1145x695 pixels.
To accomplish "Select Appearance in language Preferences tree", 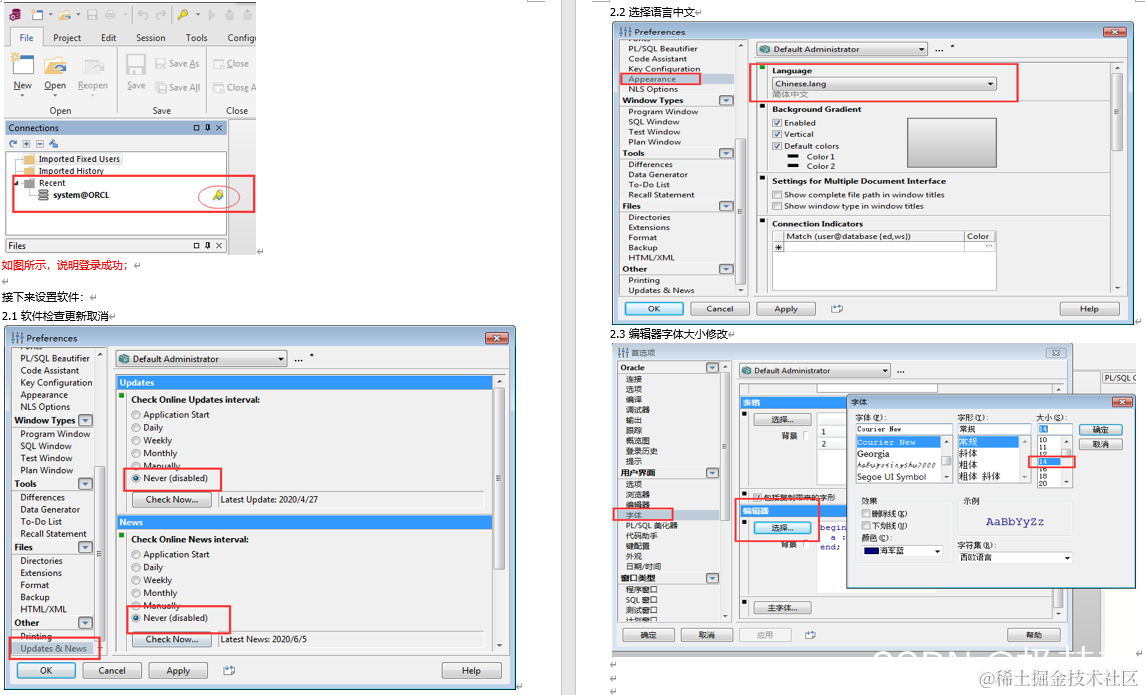I will (652, 79).
